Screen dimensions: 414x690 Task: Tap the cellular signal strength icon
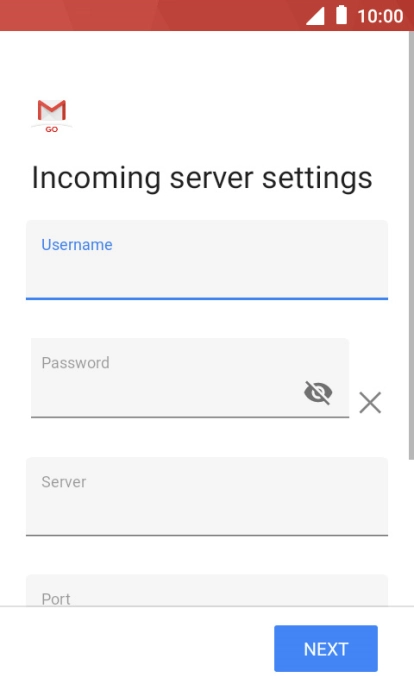[315, 16]
